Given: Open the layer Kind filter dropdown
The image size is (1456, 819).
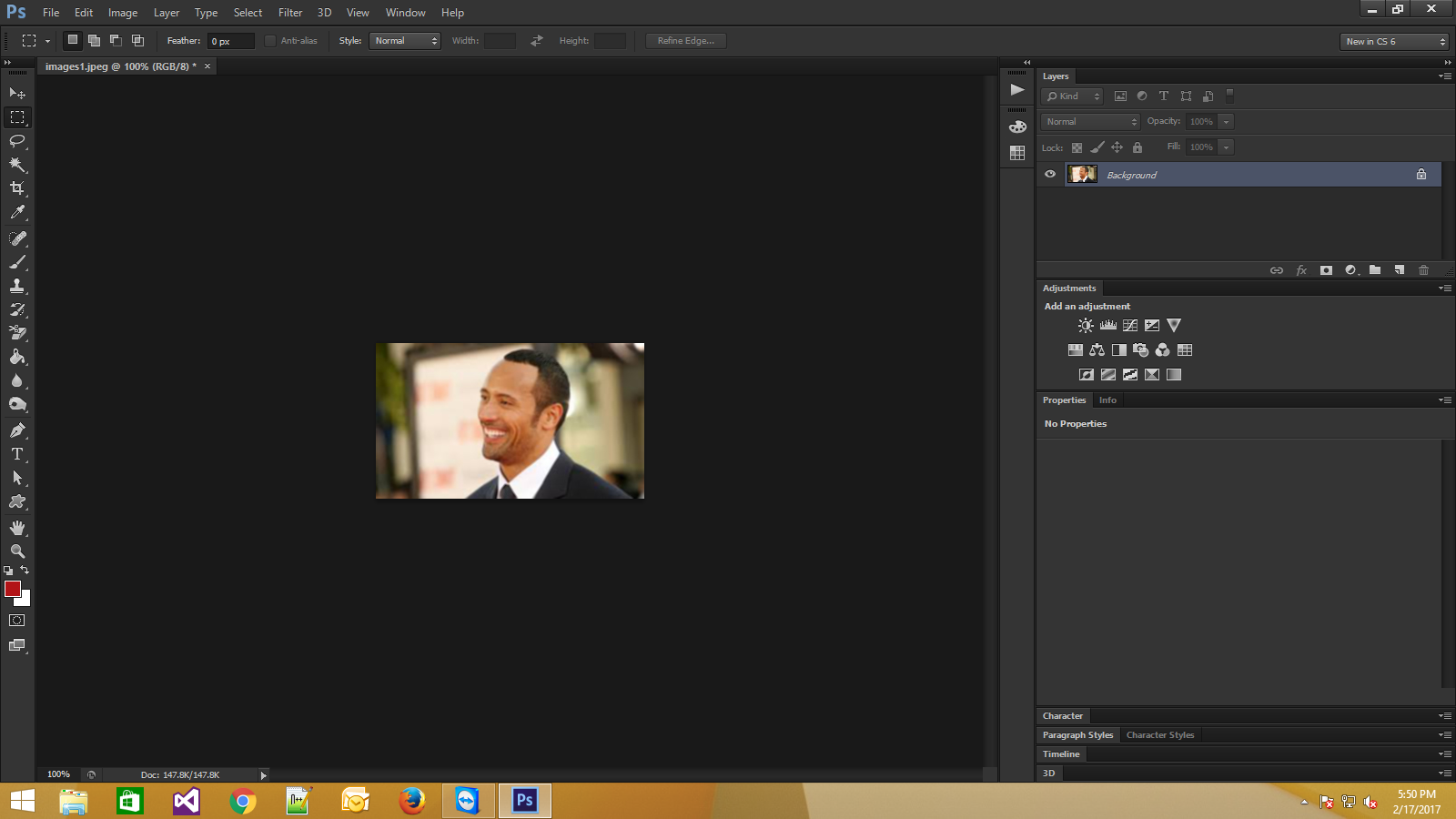Looking at the screenshot, I should (x=1072, y=96).
